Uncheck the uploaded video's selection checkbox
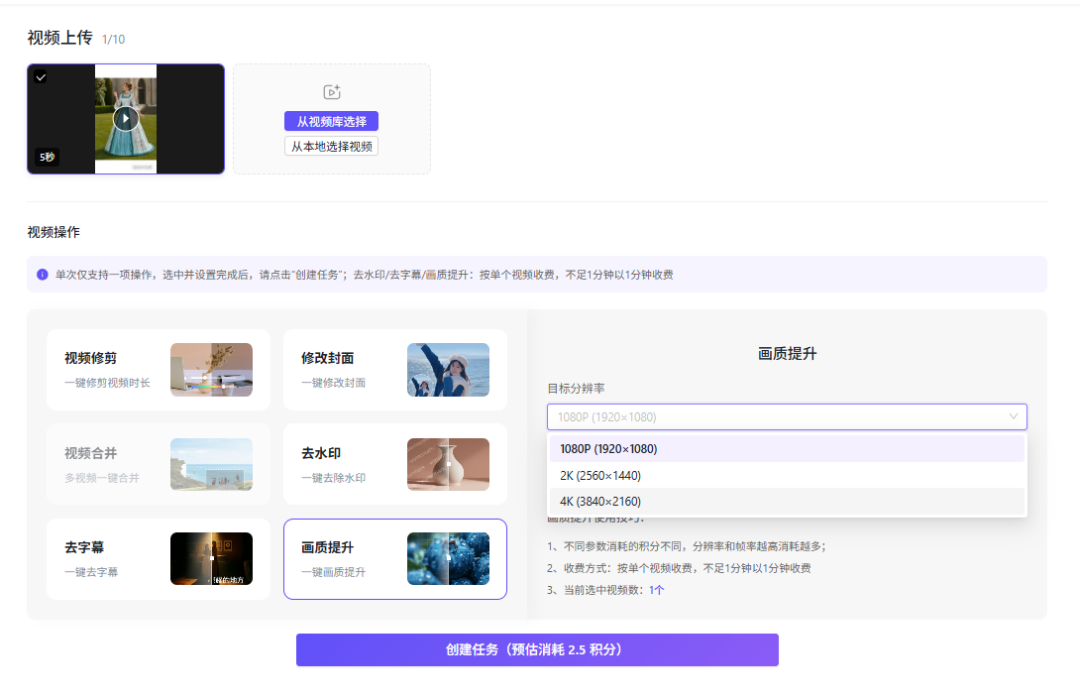The width and height of the screenshot is (1080, 698). 41,77
